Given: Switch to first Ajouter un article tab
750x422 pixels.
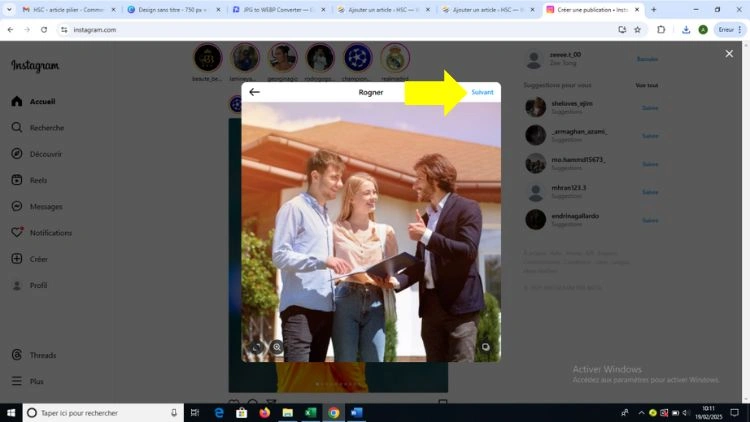Looking at the screenshot, I should pos(383,10).
